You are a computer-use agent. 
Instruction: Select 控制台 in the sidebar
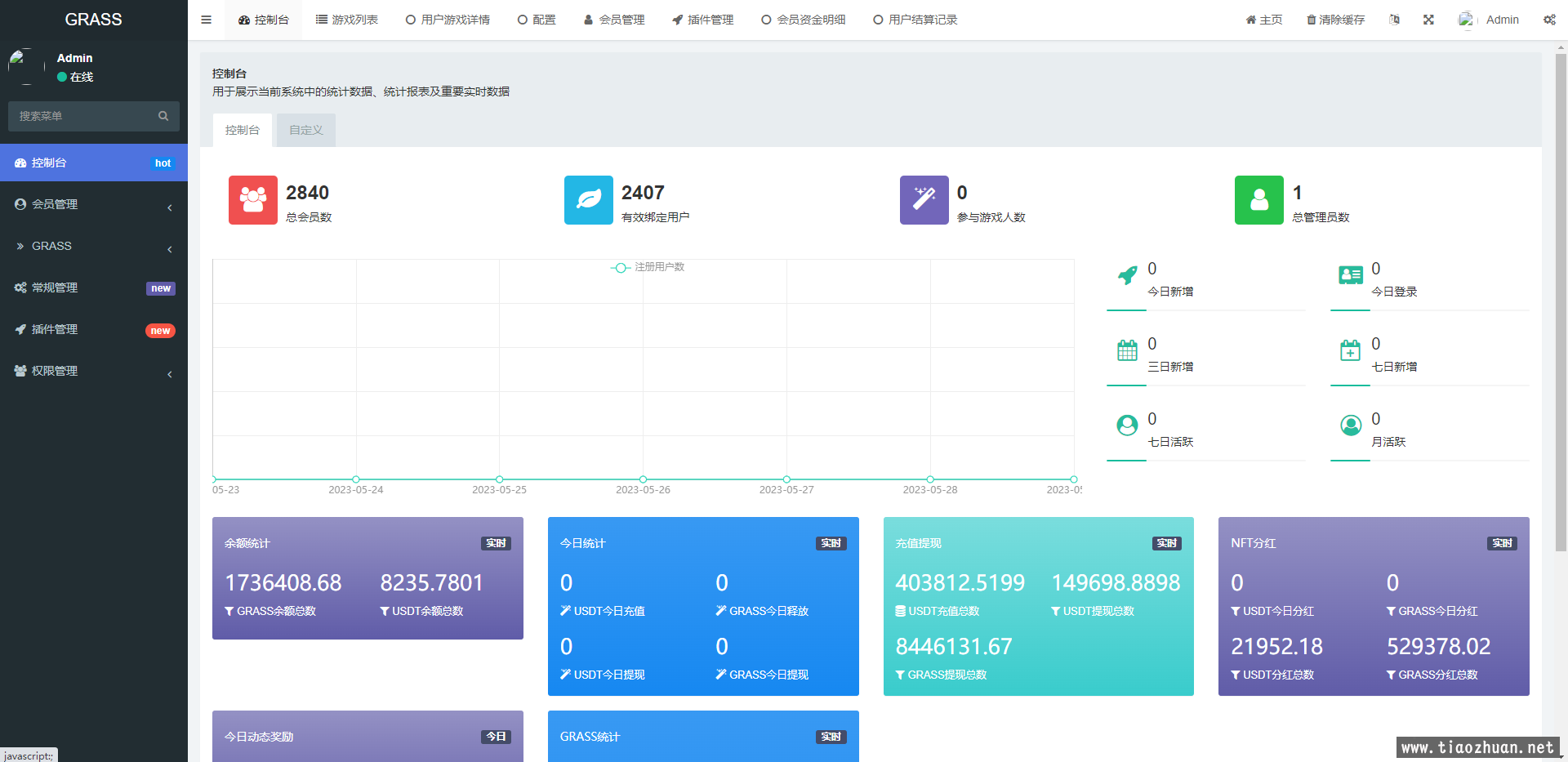pos(94,163)
